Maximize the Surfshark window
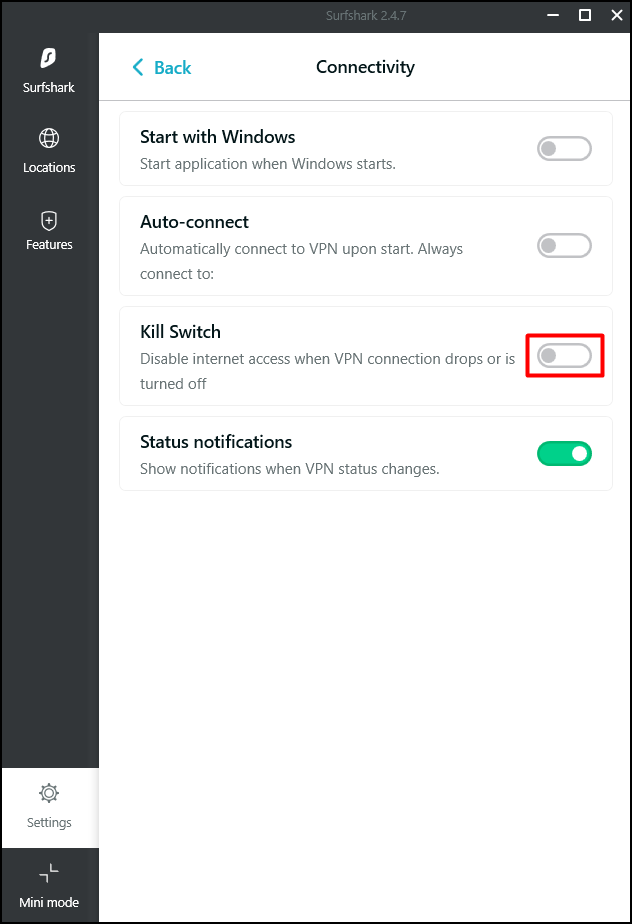Image resolution: width=632 pixels, height=924 pixels. 585,15
